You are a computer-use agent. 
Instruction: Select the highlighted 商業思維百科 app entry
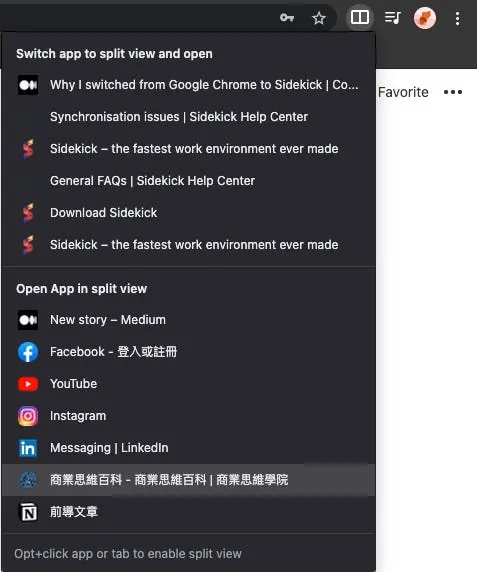click(x=189, y=480)
